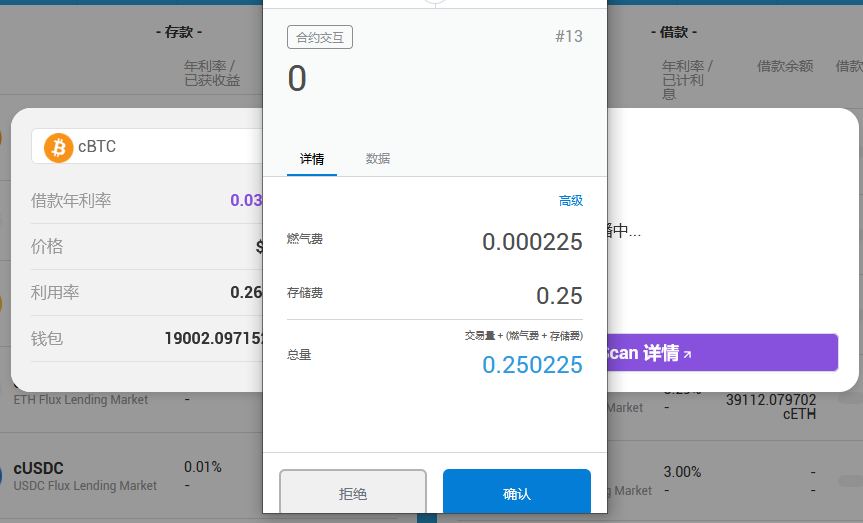Confirm the transaction with 确认
The height and width of the screenshot is (523, 863).
(517, 493)
